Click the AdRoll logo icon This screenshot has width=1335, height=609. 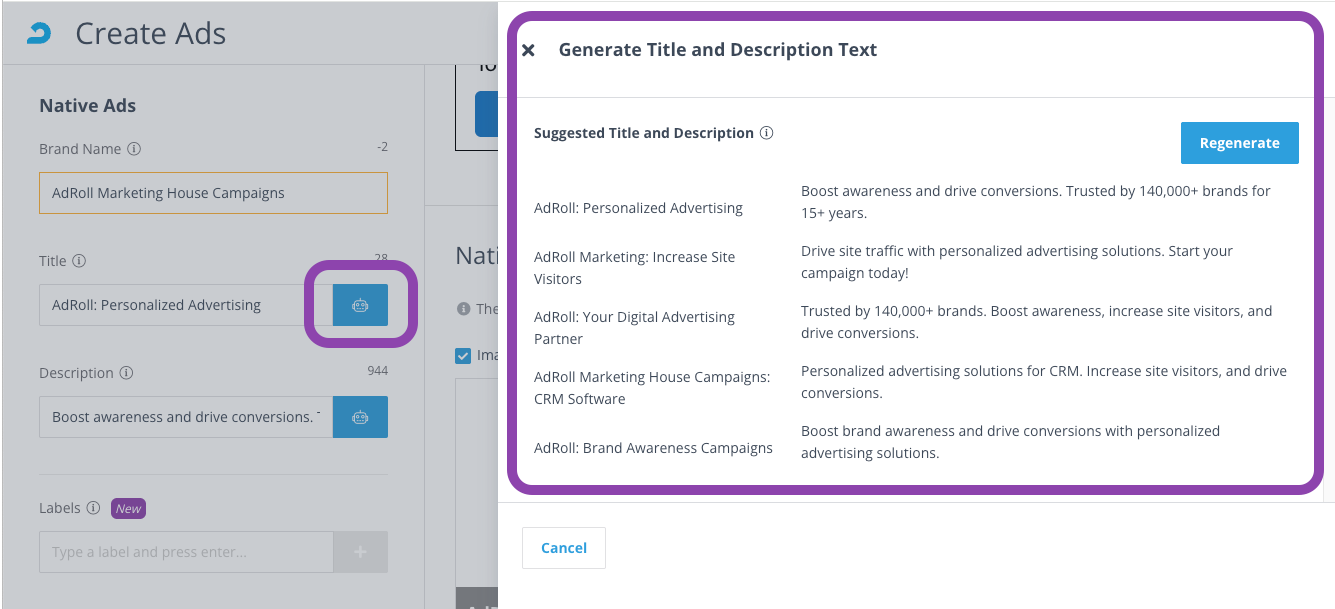[39, 34]
